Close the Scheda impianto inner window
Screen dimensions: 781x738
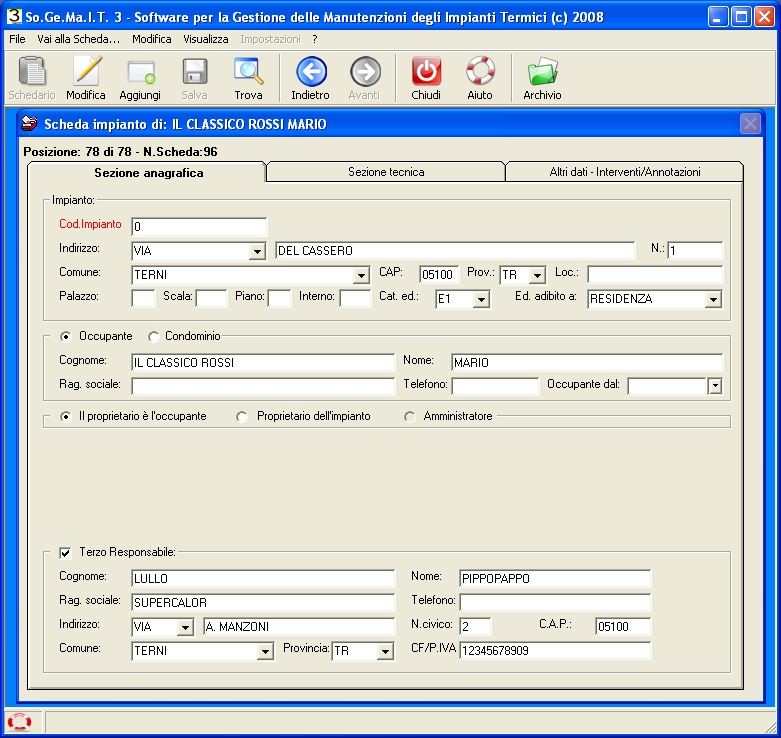click(x=750, y=123)
